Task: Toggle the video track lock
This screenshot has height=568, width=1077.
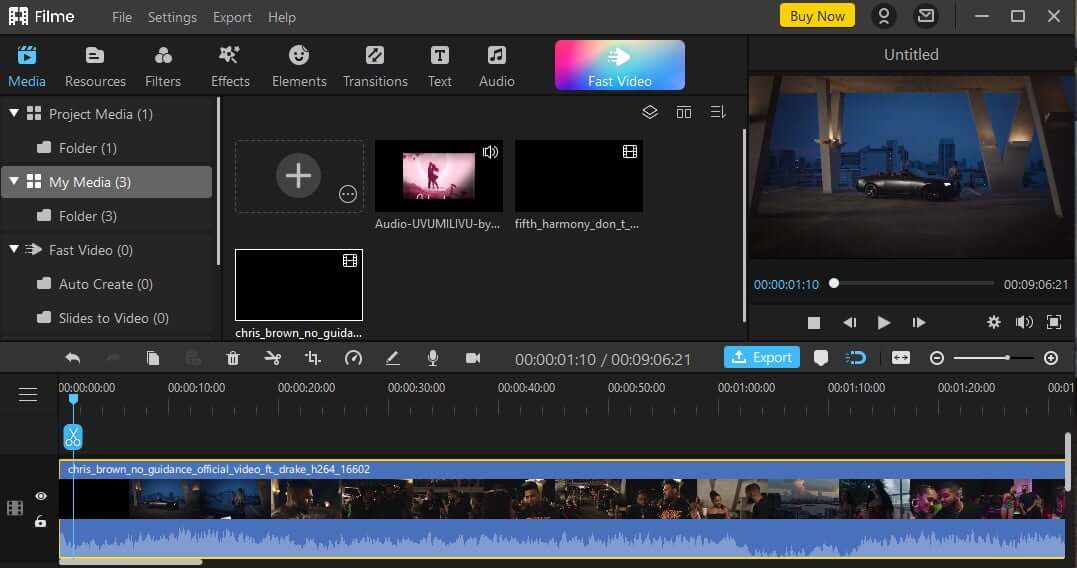Action: pos(41,521)
